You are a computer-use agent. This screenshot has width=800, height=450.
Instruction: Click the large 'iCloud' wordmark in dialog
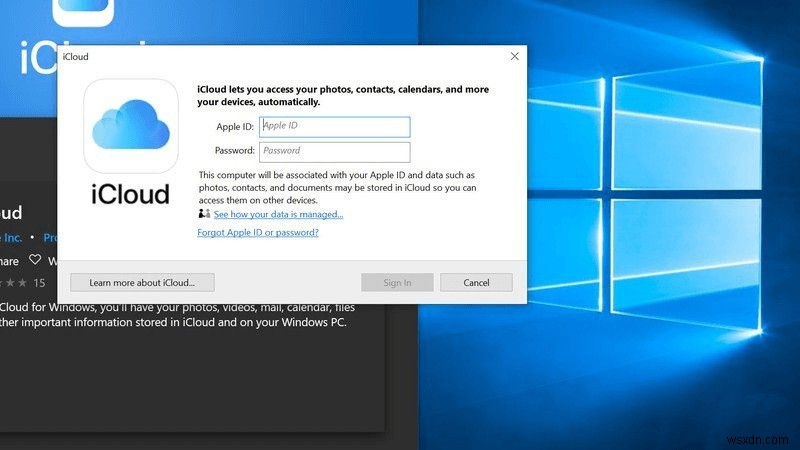pos(130,194)
